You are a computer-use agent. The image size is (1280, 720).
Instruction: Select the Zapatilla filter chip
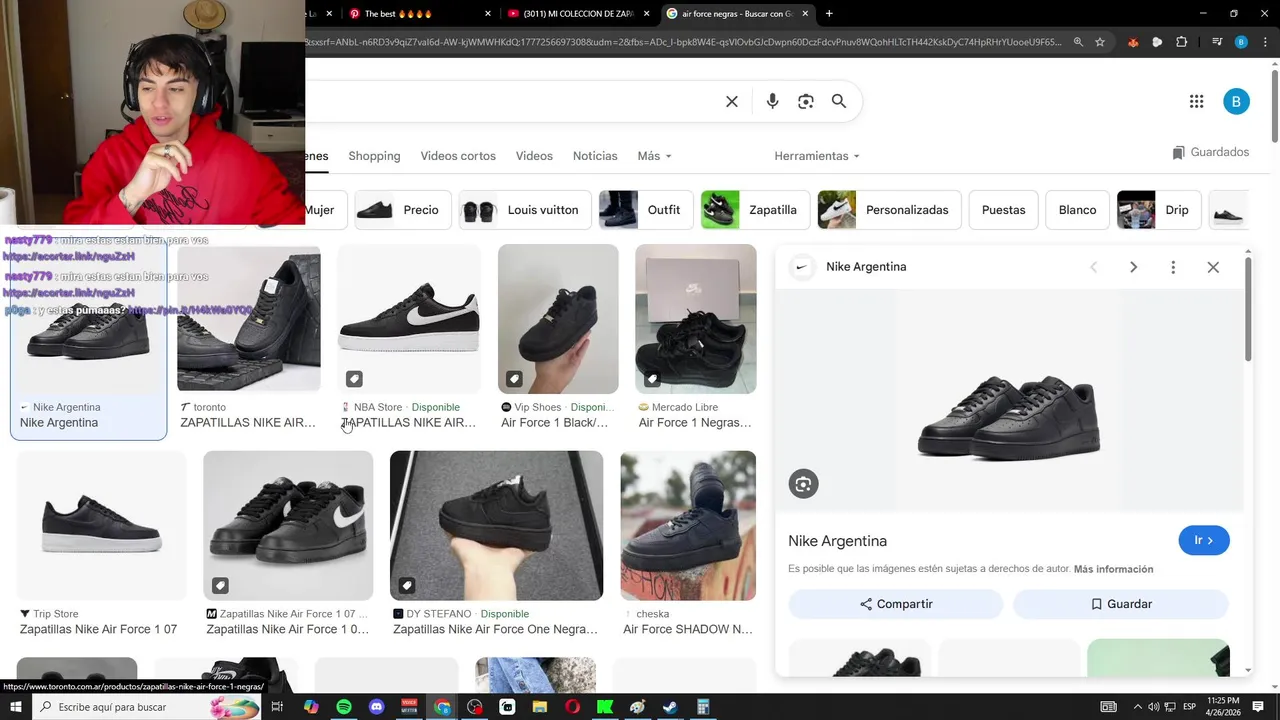(x=755, y=210)
